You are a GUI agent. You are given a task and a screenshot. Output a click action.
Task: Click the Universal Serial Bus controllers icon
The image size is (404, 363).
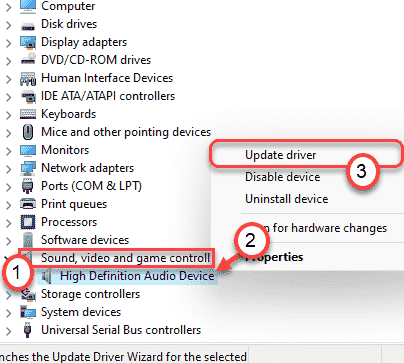click(28, 330)
